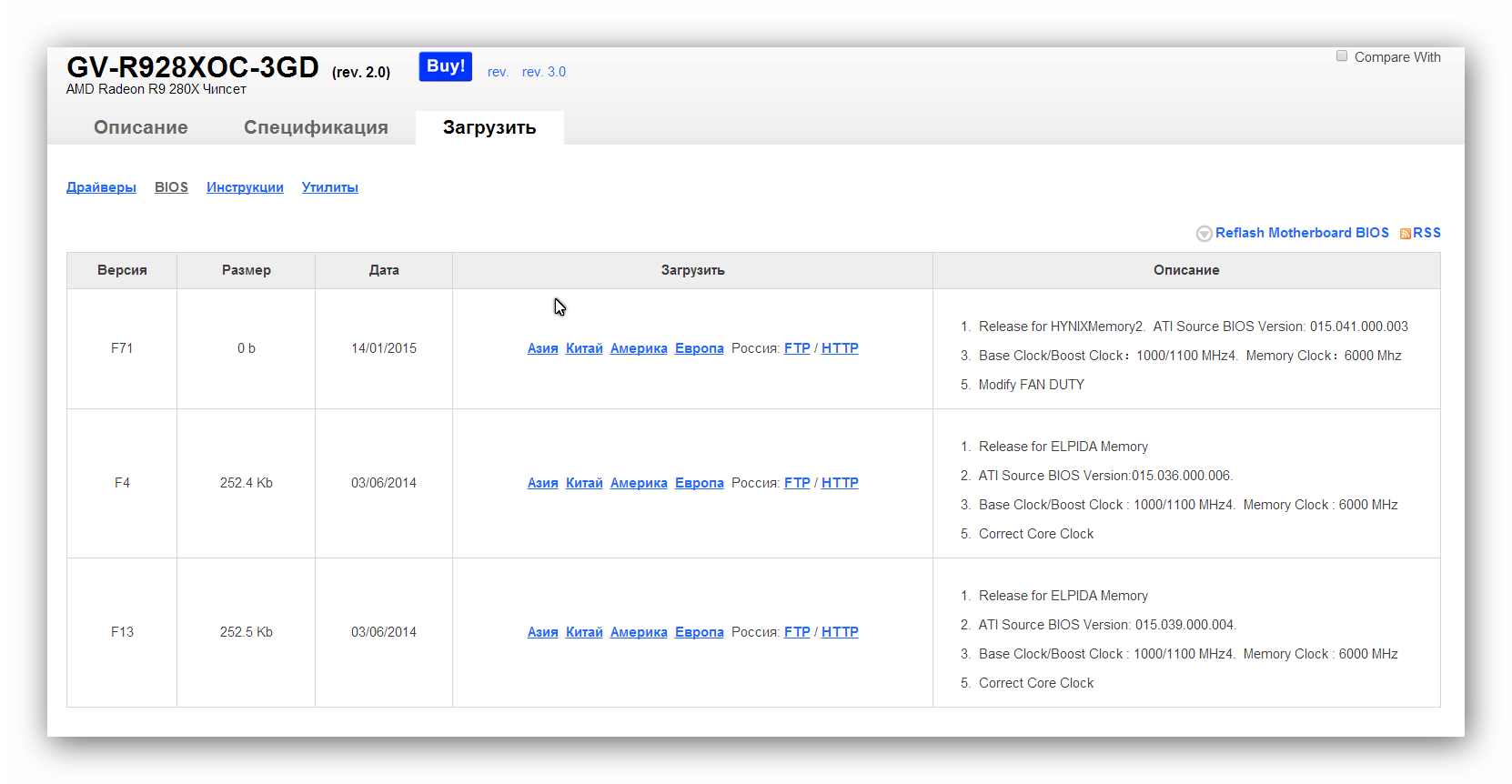Download F13 BIOS from Америка server
This screenshot has height=784, width=1512.
click(639, 632)
